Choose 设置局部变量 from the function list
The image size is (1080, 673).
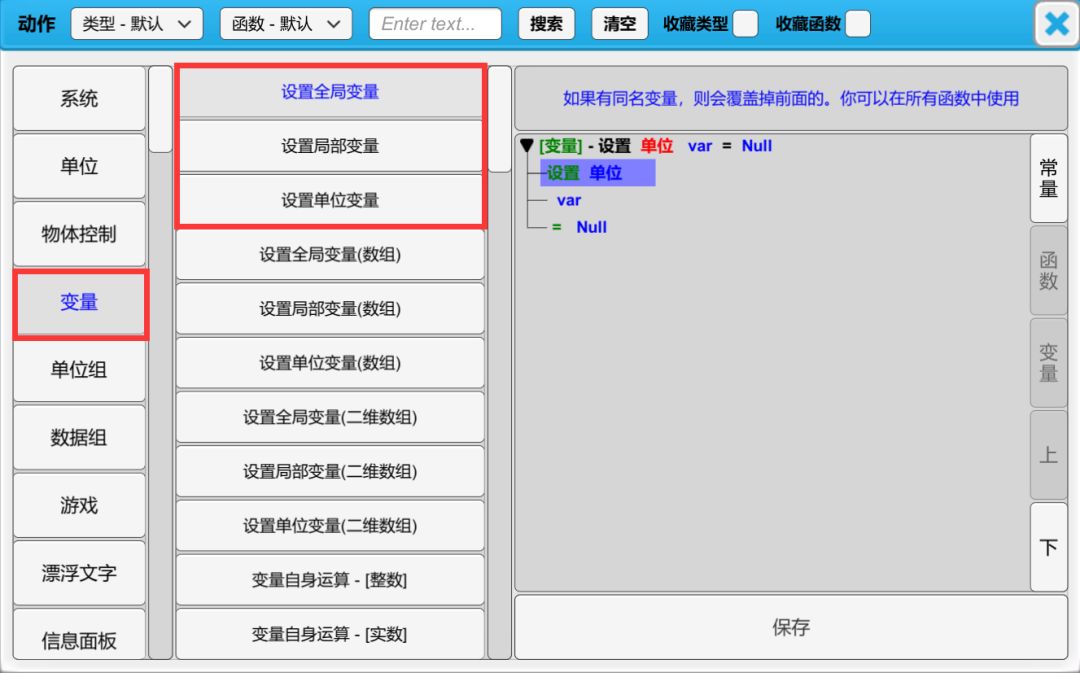tap(330, 146)
